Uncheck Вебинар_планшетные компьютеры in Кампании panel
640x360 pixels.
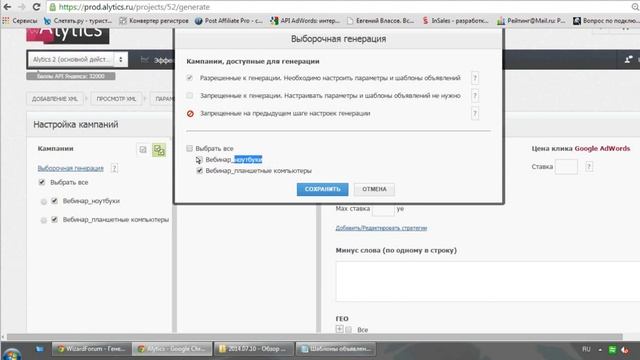pos(54,220)
